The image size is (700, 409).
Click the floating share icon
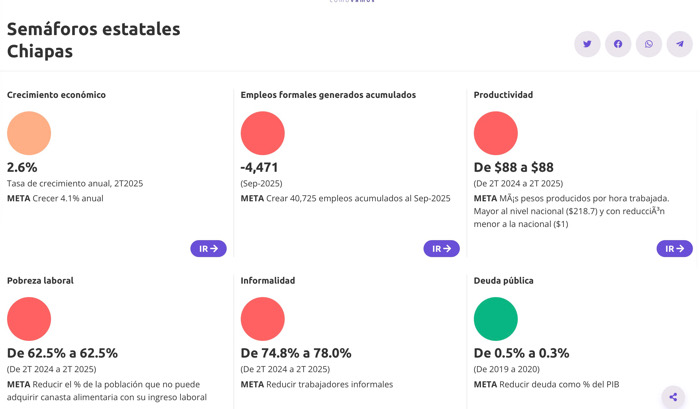[673, 397]
